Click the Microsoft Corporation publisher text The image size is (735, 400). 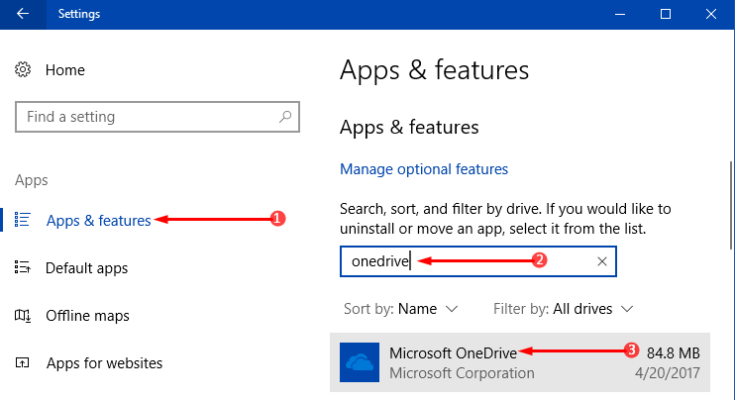tap(462, 373)
